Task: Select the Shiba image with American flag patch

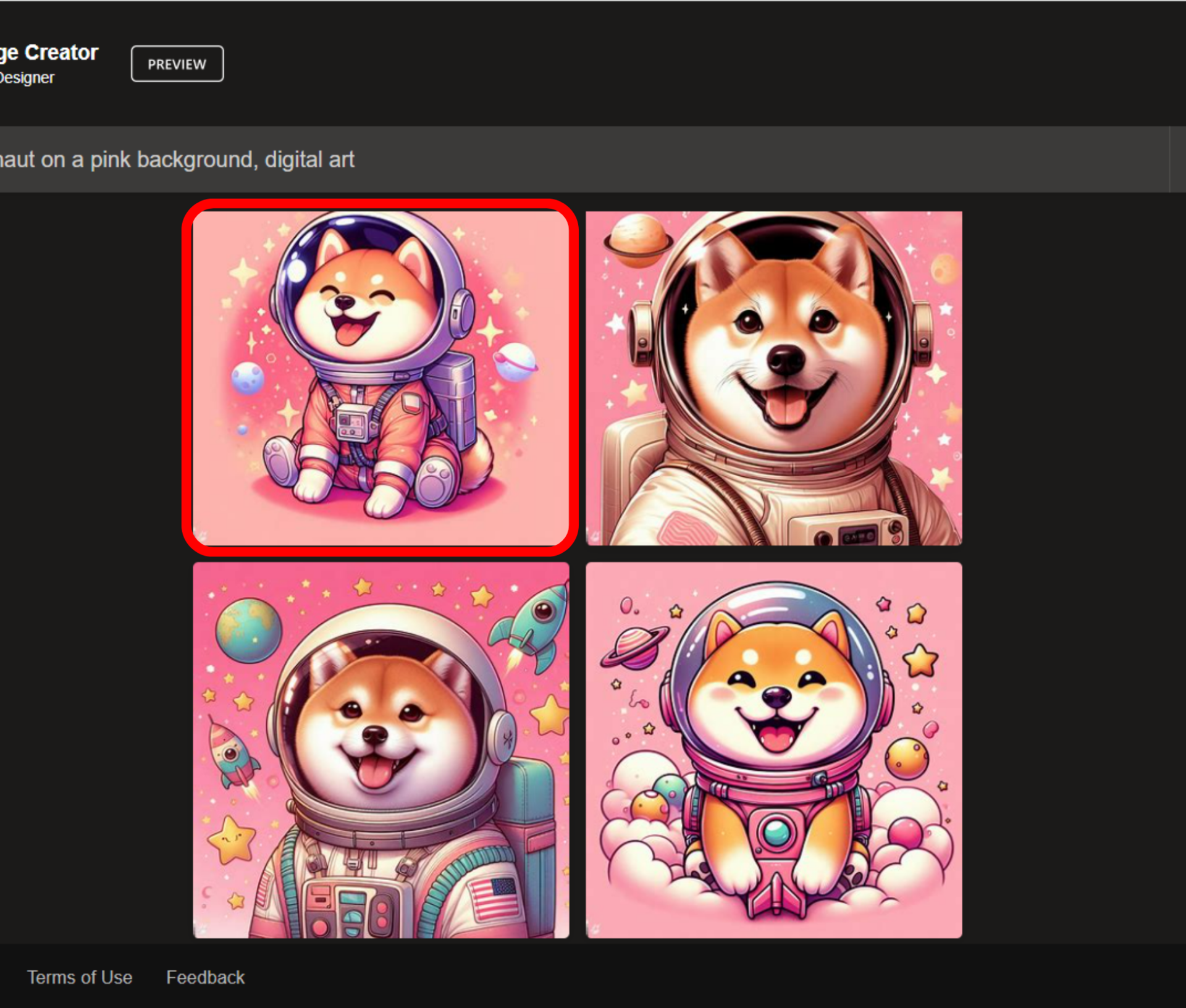Action: [x=381, y=750]
